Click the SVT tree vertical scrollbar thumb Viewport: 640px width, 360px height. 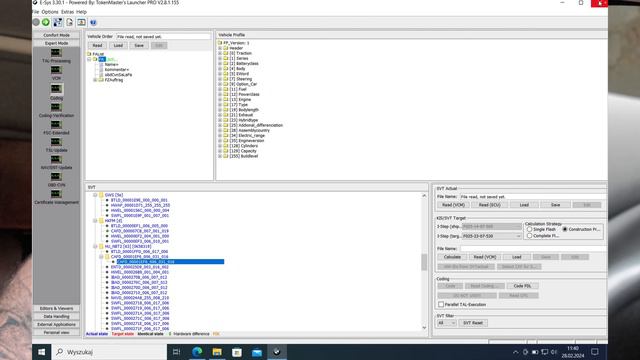pyautogui.click(x=424, y=262)
